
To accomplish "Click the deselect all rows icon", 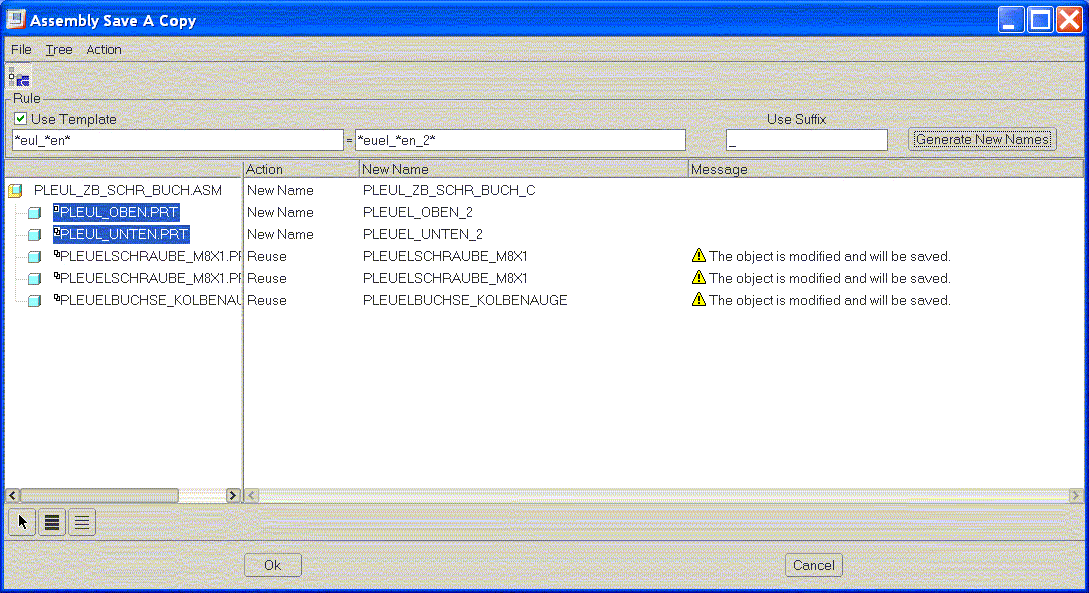I will coord(82,522).
